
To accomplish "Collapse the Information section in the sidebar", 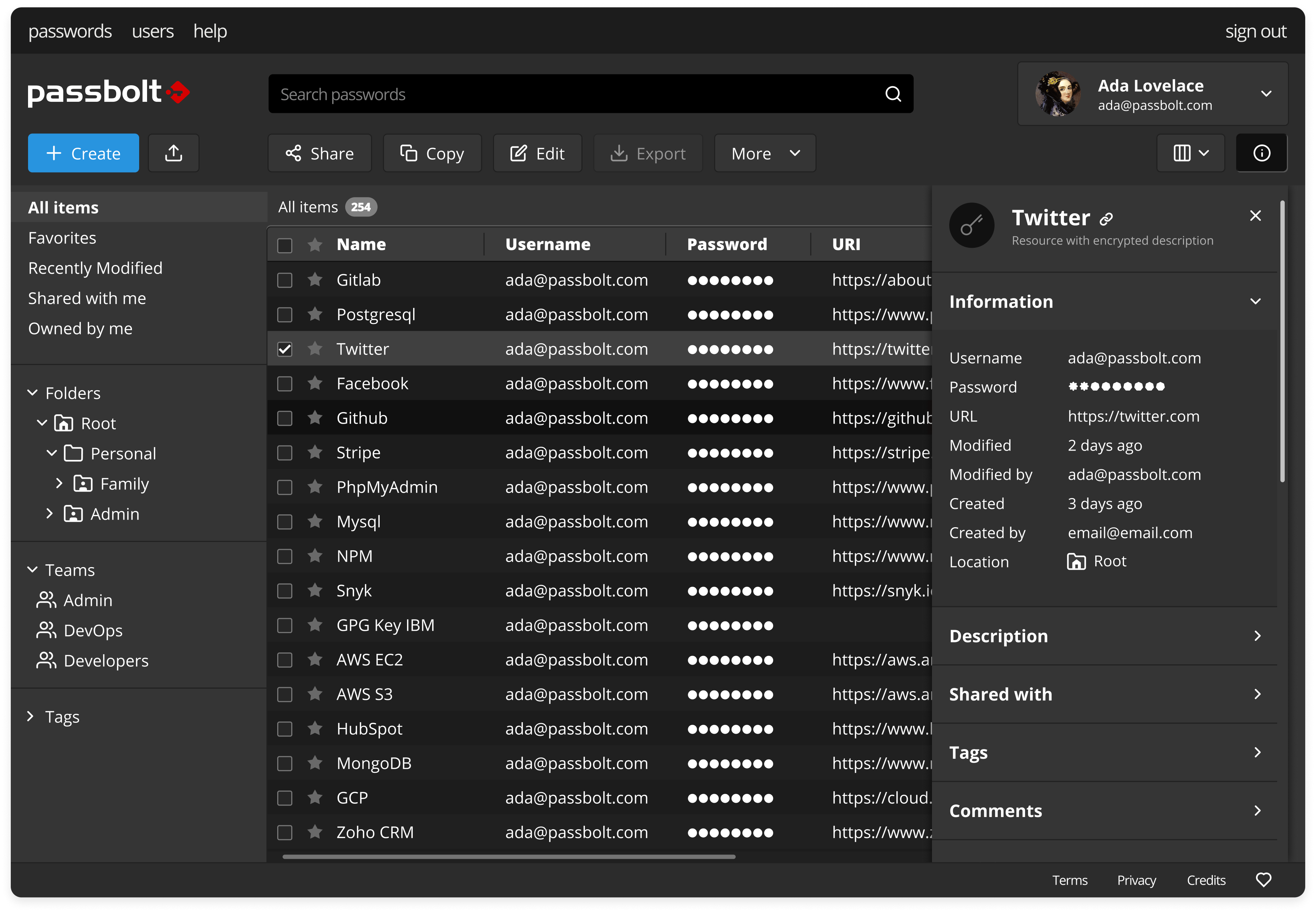I will (1256, 301).
